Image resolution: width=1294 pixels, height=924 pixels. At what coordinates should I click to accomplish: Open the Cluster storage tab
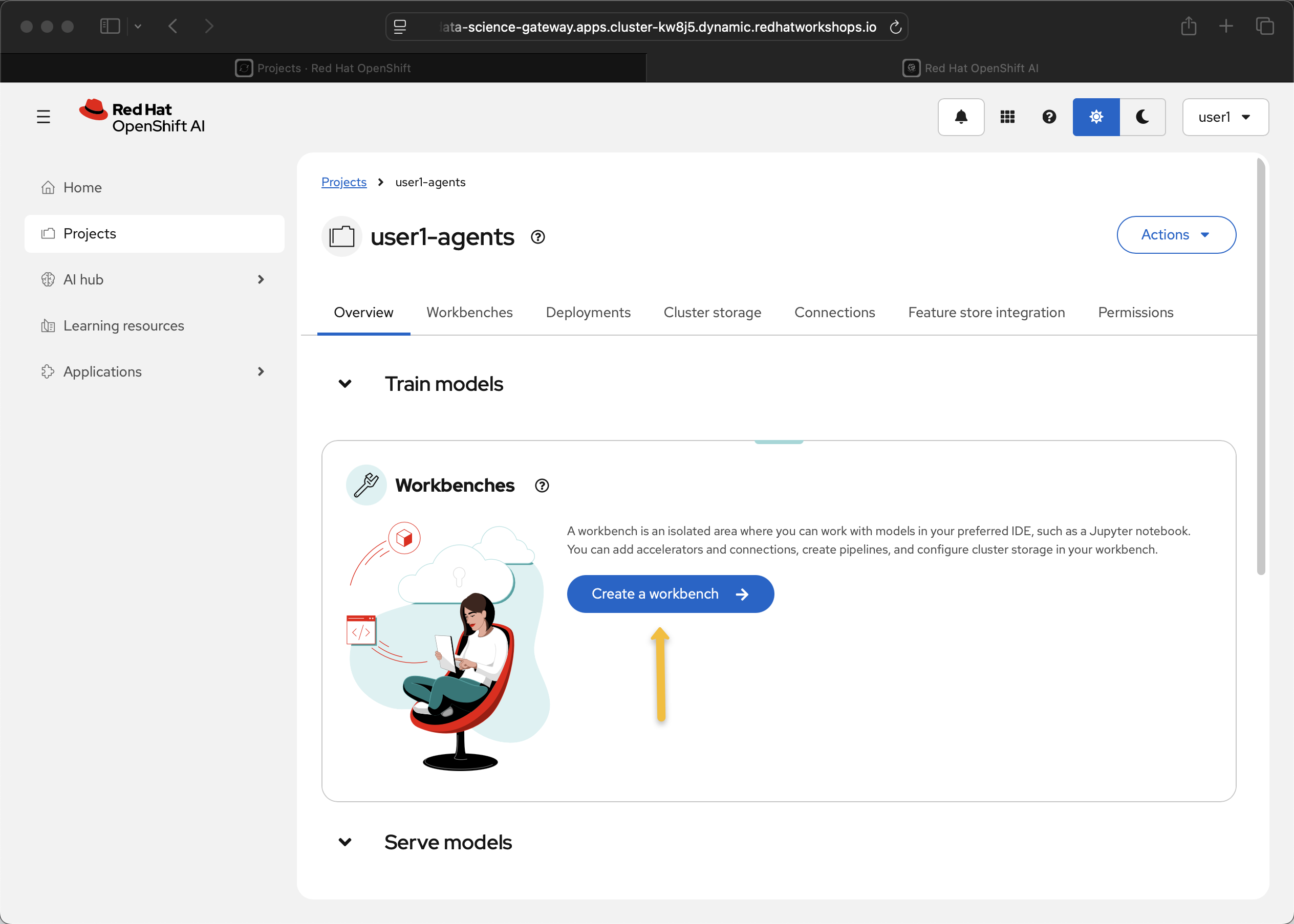(x=711, y=313)
